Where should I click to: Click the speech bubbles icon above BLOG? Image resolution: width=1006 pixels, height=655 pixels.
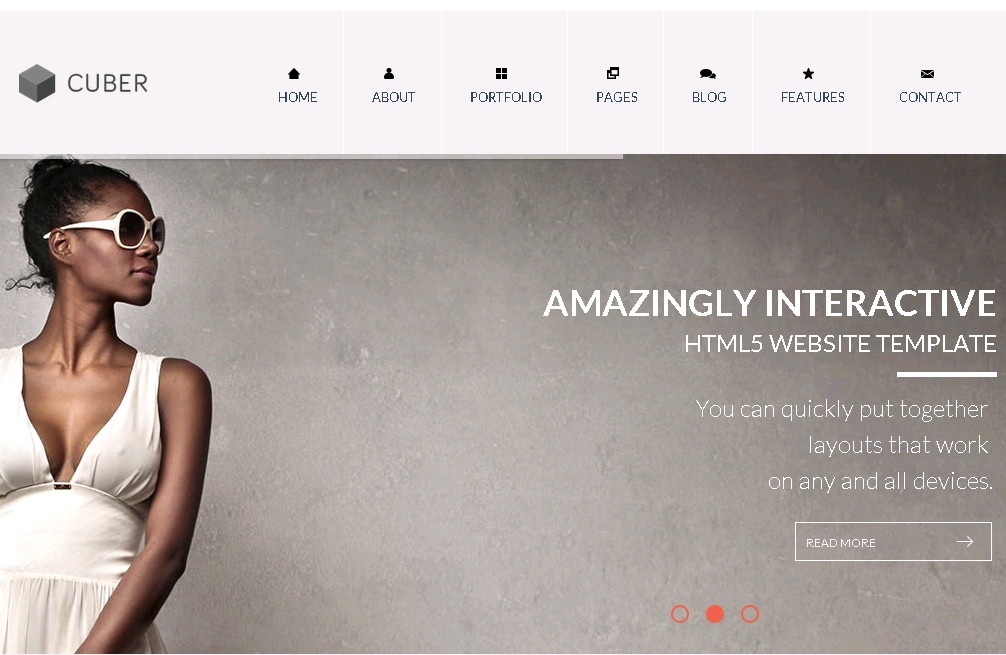pos(708,74)
